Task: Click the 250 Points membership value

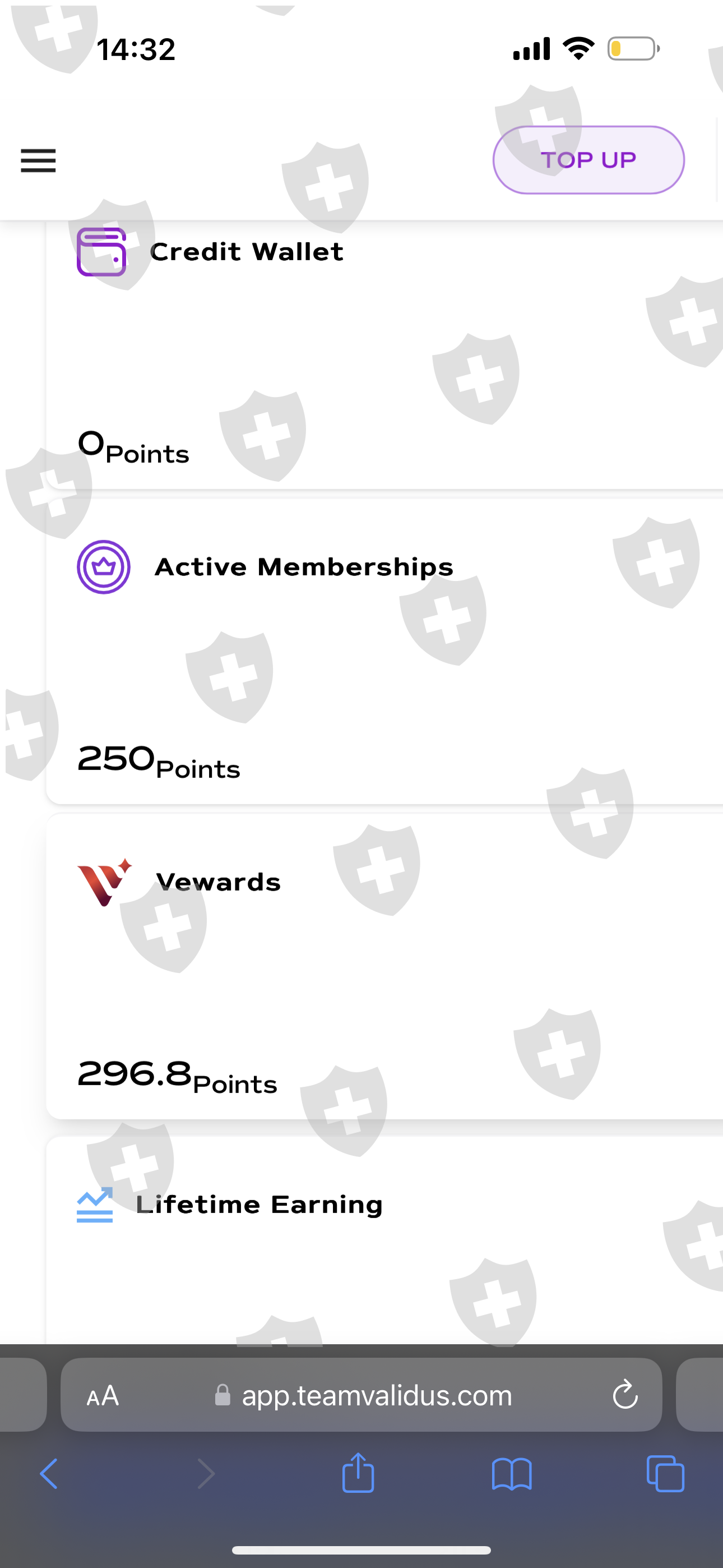Action: tap(159, 761)
